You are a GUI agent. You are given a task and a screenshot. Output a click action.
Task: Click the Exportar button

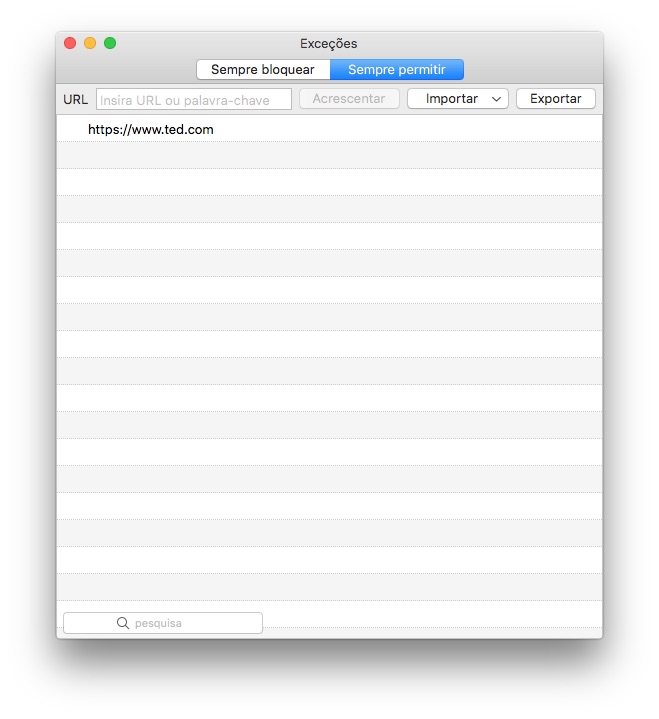point(555,99)
